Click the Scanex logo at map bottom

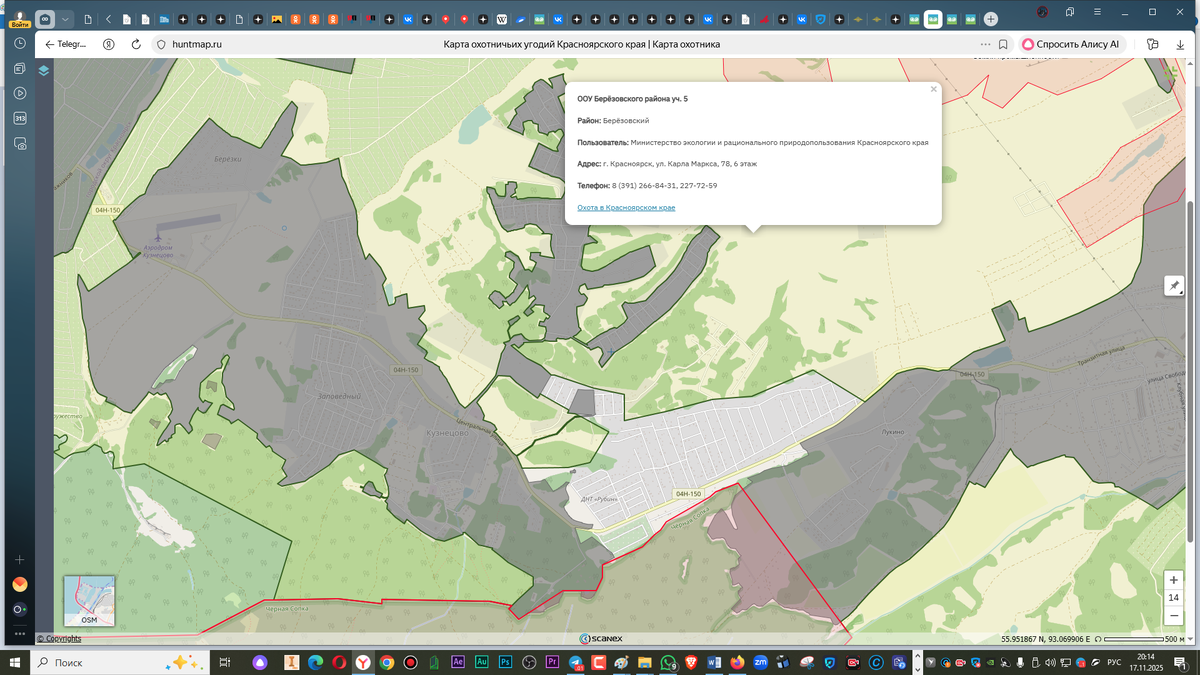(600, 638)
